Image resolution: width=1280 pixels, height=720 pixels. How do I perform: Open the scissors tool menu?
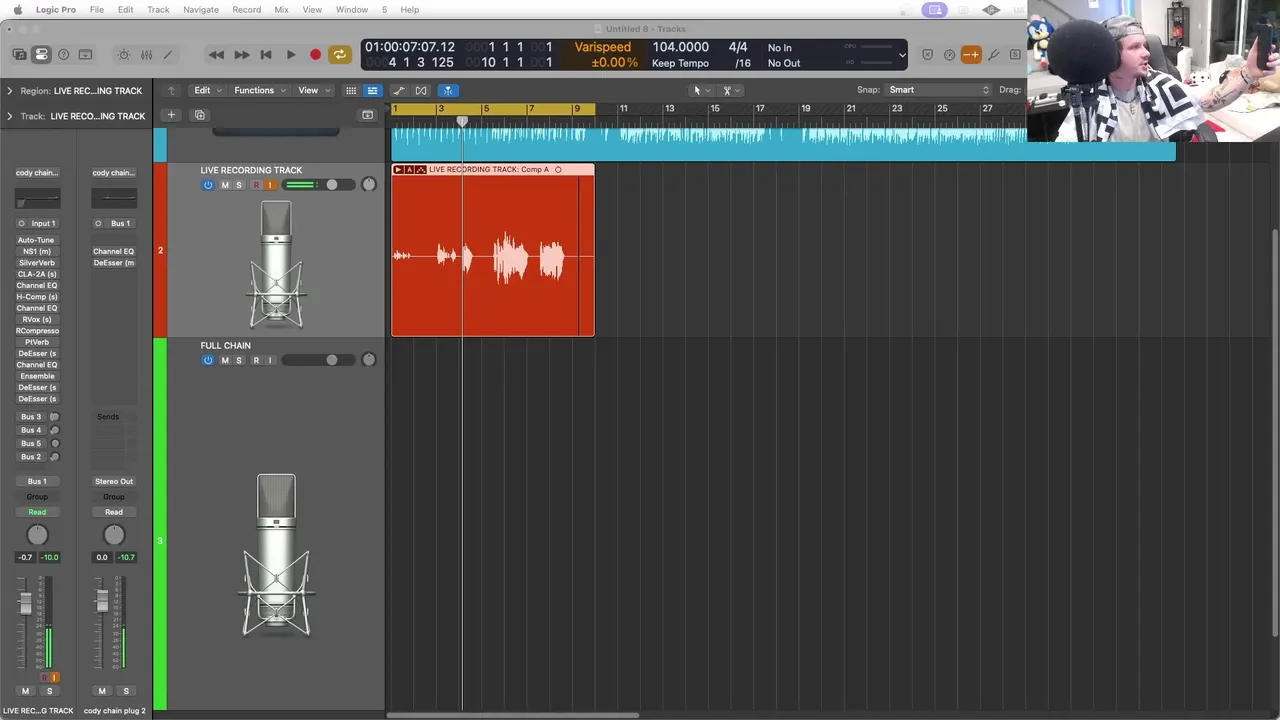(731, 90)
